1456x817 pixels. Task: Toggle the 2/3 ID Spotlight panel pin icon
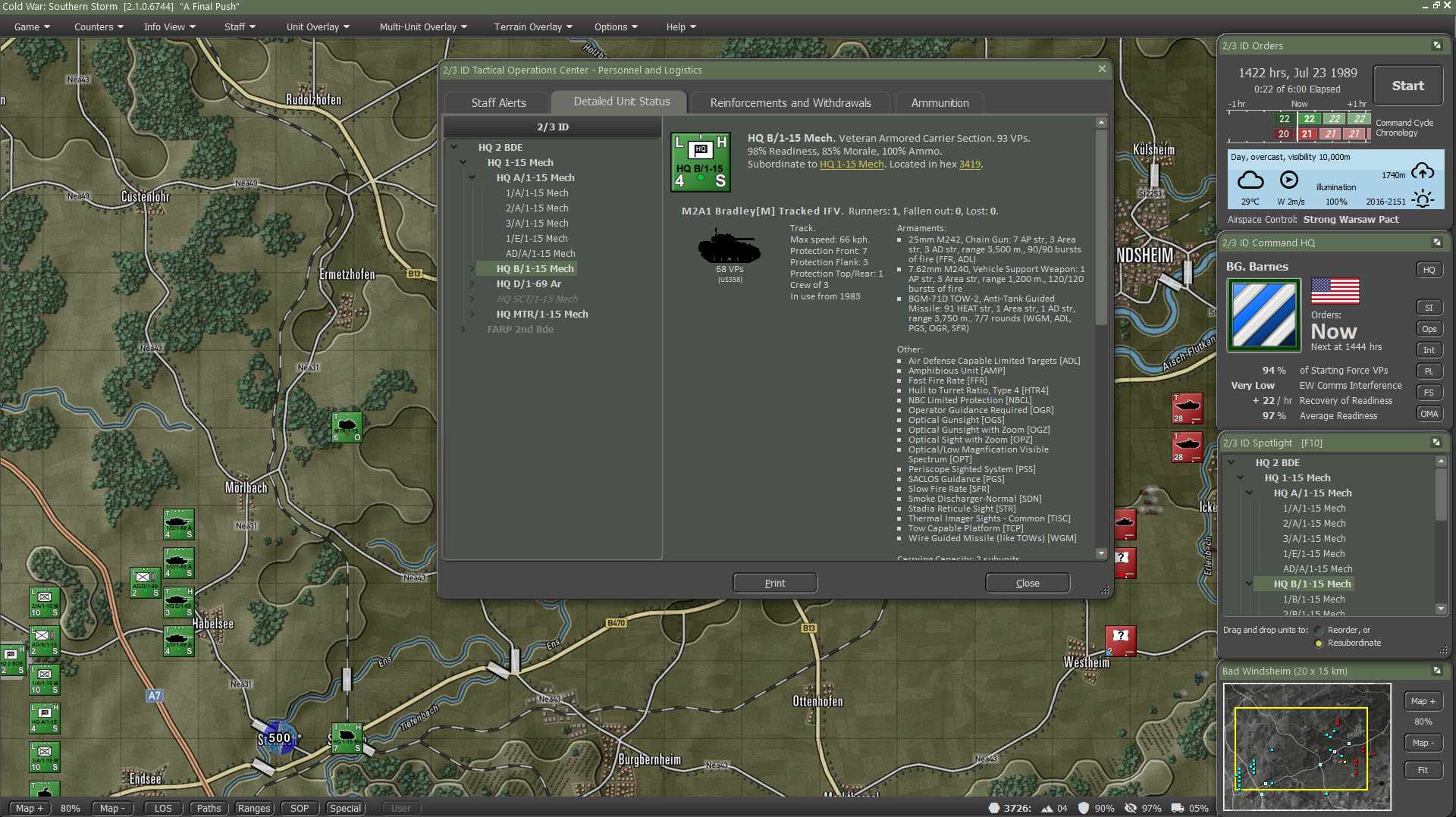1436,443
